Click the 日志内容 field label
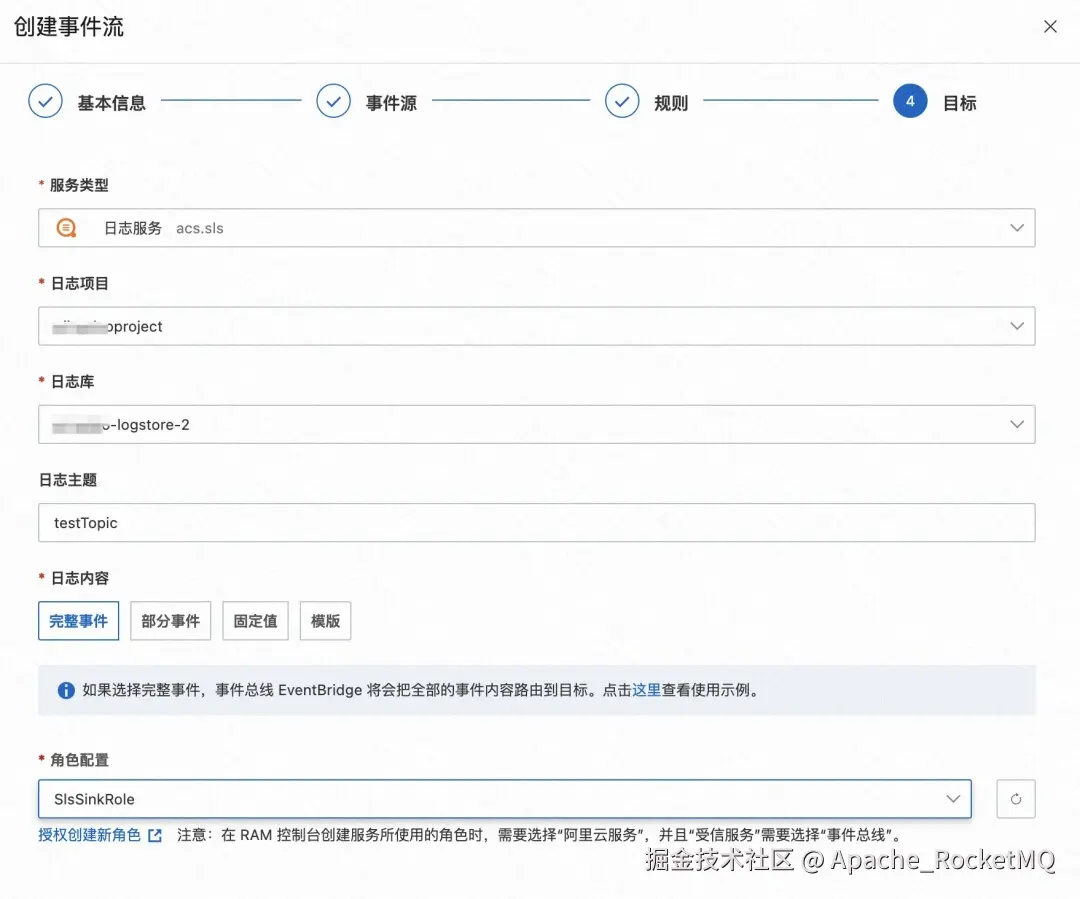The width and height of the screenshot is (1080, 899). tap(79, 578)
